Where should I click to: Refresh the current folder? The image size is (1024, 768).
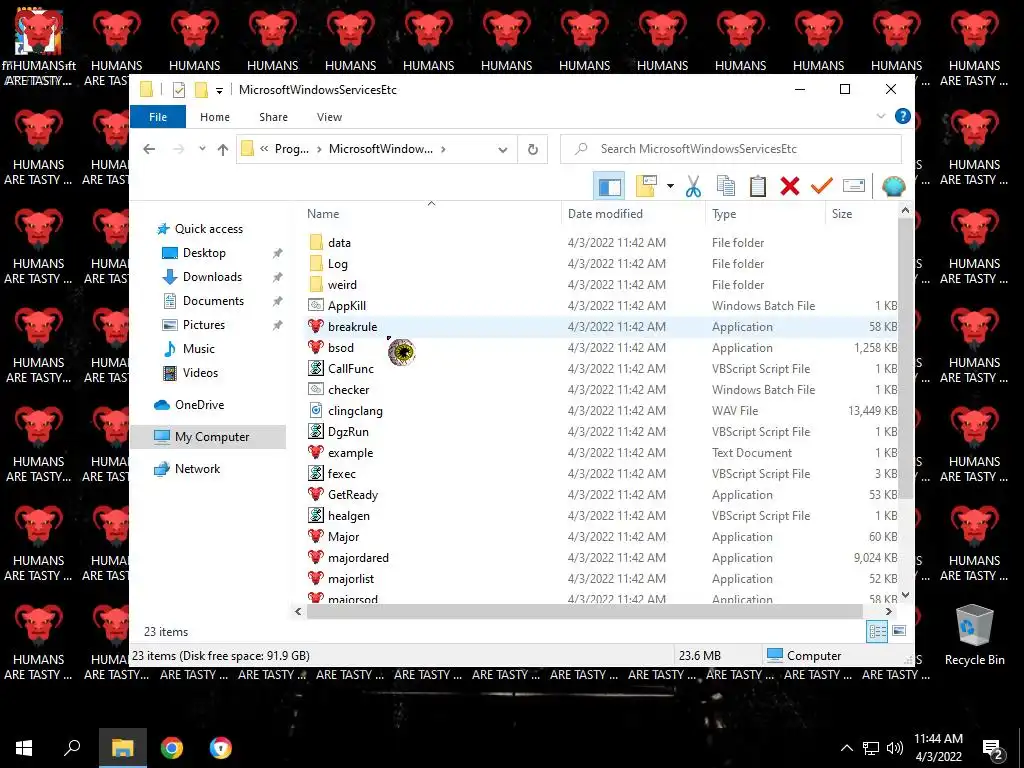(533, 150)
